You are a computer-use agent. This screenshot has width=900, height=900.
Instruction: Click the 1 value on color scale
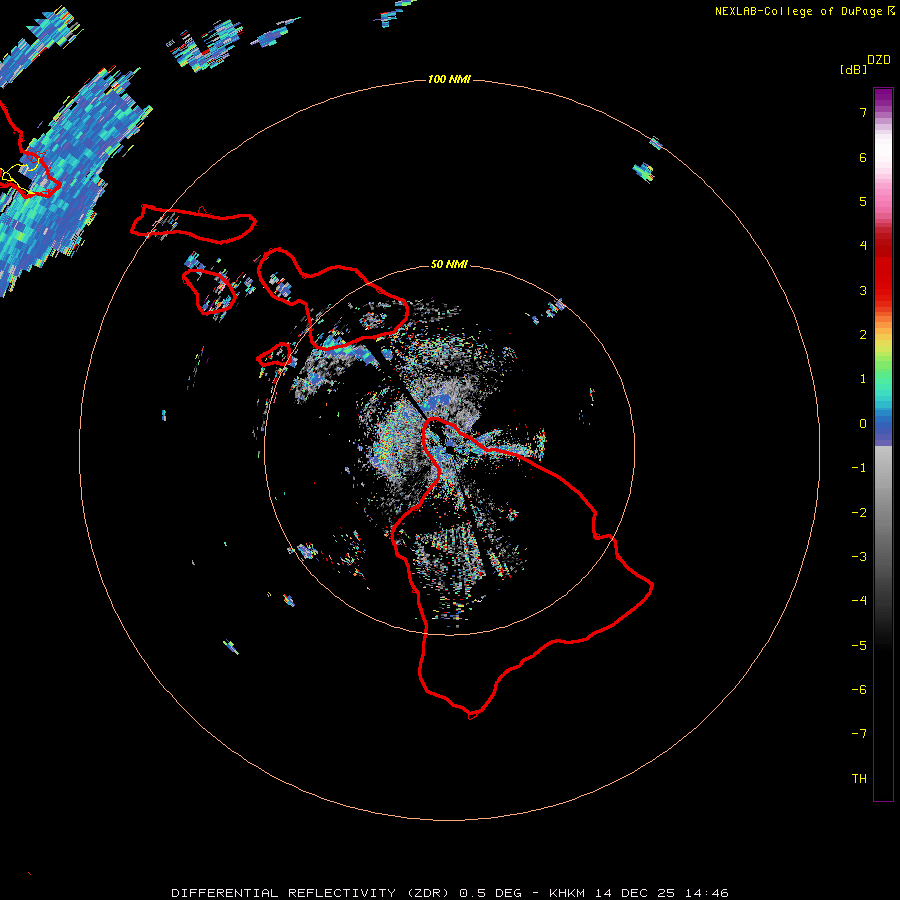point(863,379)
